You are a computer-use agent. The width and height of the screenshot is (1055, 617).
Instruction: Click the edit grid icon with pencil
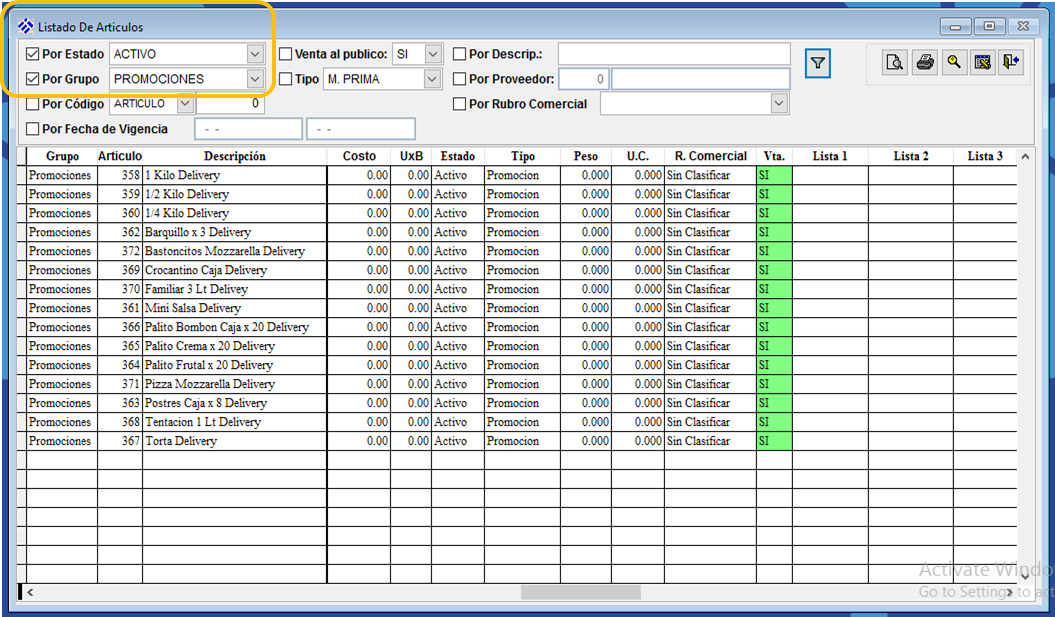click(x=983, y=63)
